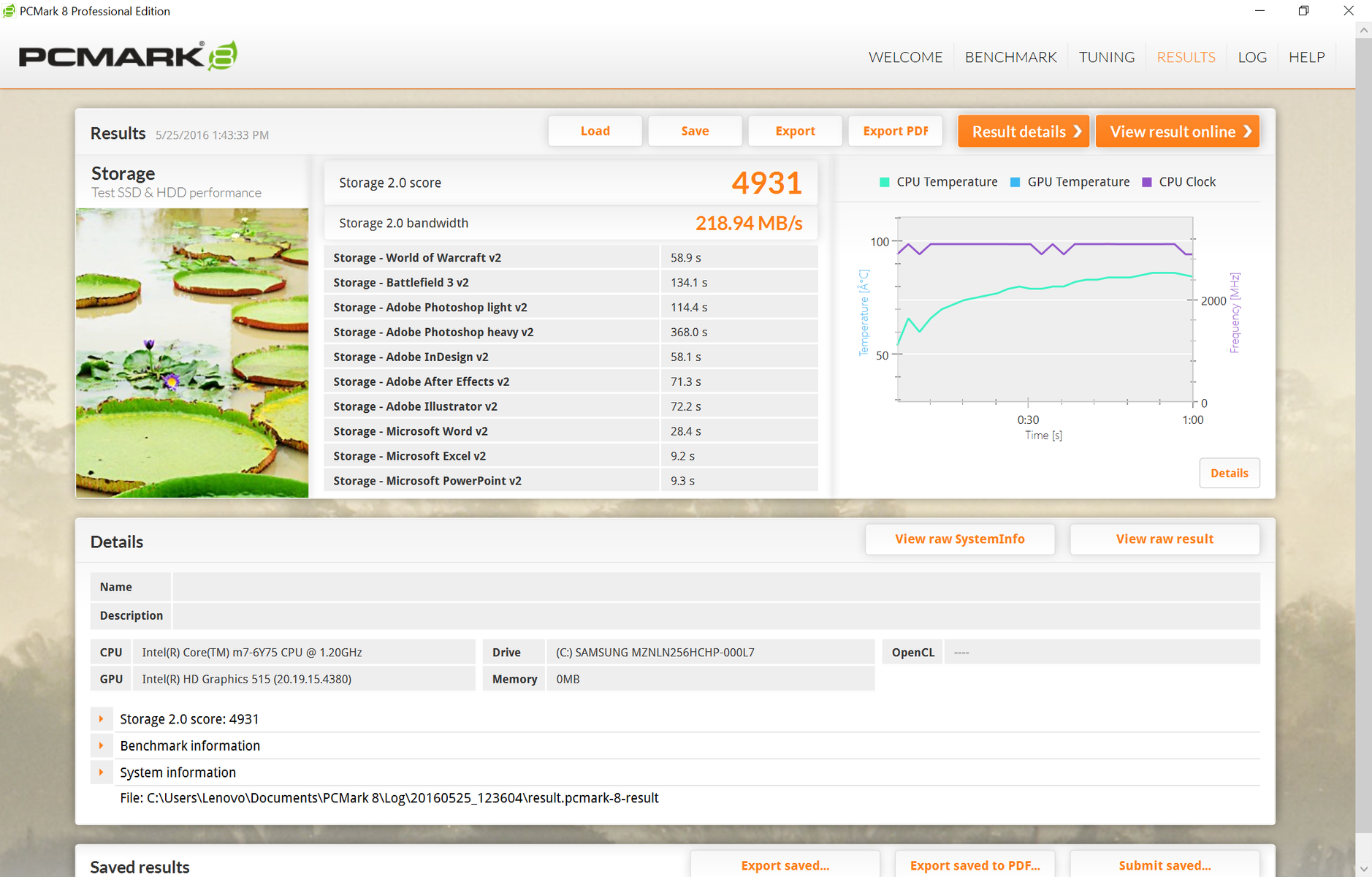Click the PCMark 8 logo
1372x877 pixels.
point(128,56)
